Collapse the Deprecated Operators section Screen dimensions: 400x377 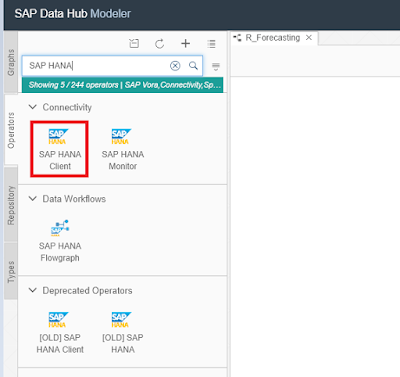(x=33, y=290)
